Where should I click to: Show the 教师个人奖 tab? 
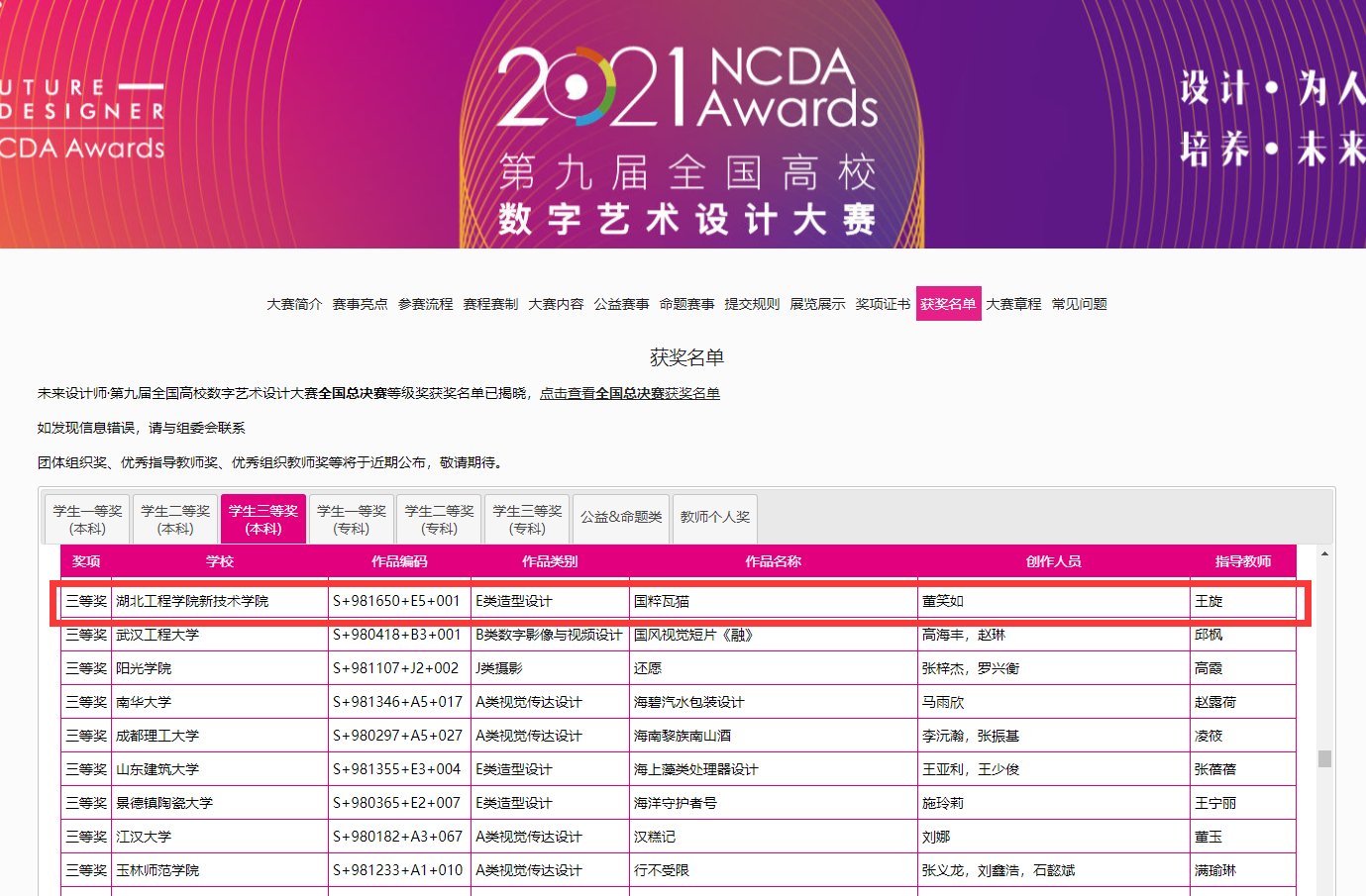(715, 517)
